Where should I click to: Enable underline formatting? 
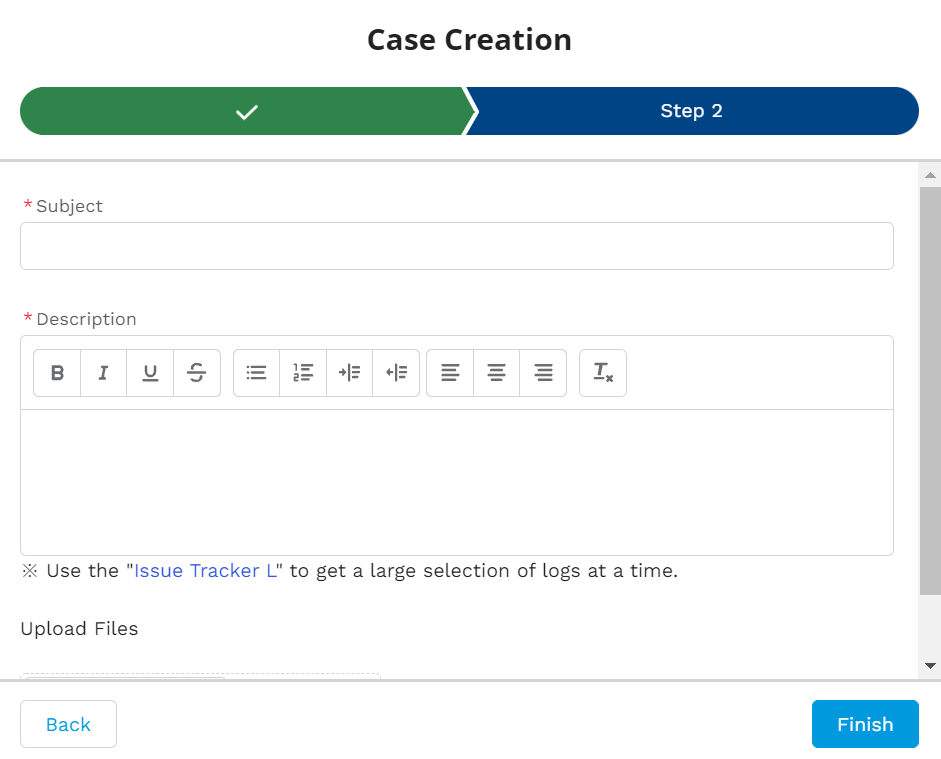click(x=150, y=373)
